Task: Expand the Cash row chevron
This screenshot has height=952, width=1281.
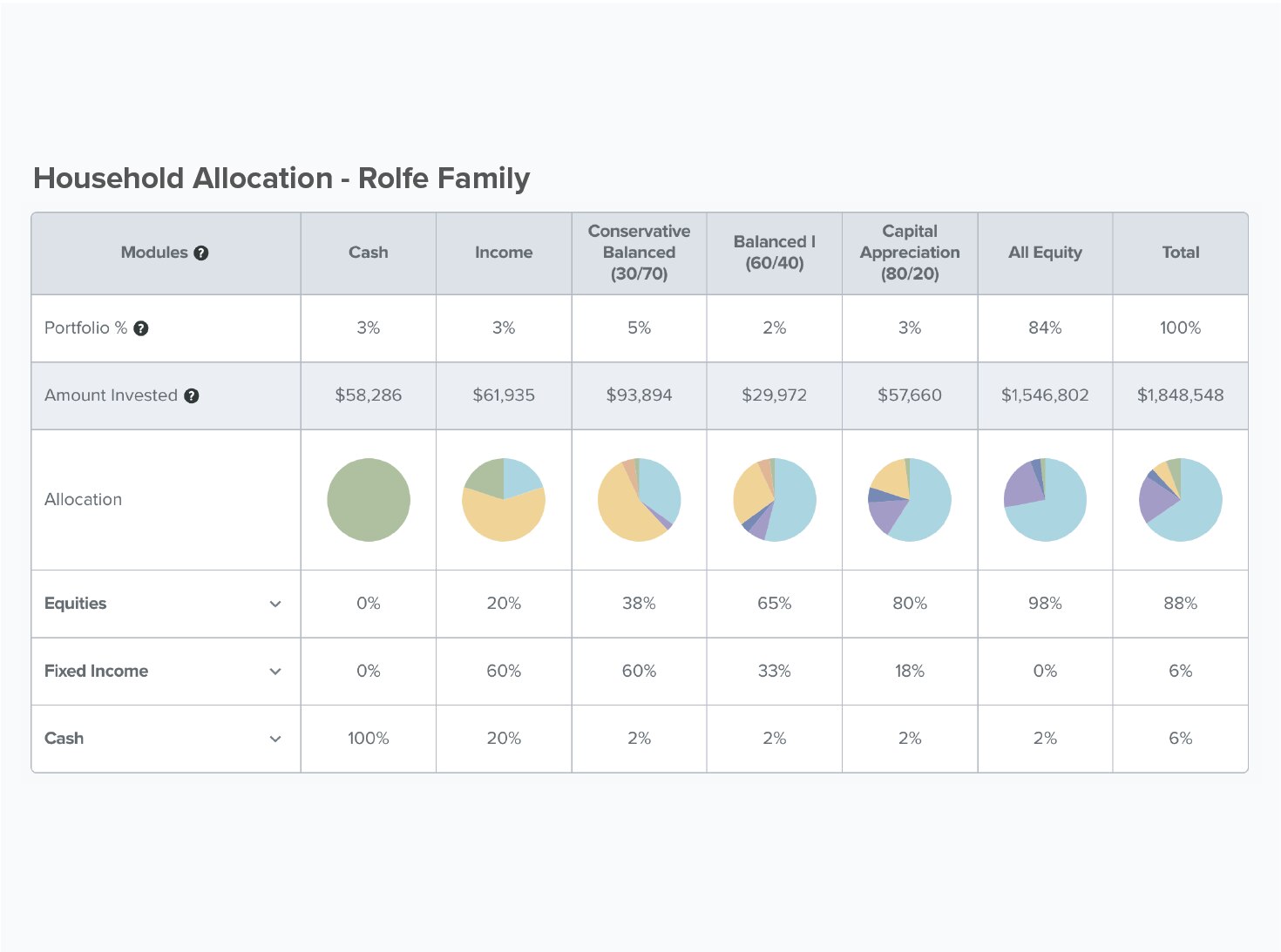Action: (275, 739)
